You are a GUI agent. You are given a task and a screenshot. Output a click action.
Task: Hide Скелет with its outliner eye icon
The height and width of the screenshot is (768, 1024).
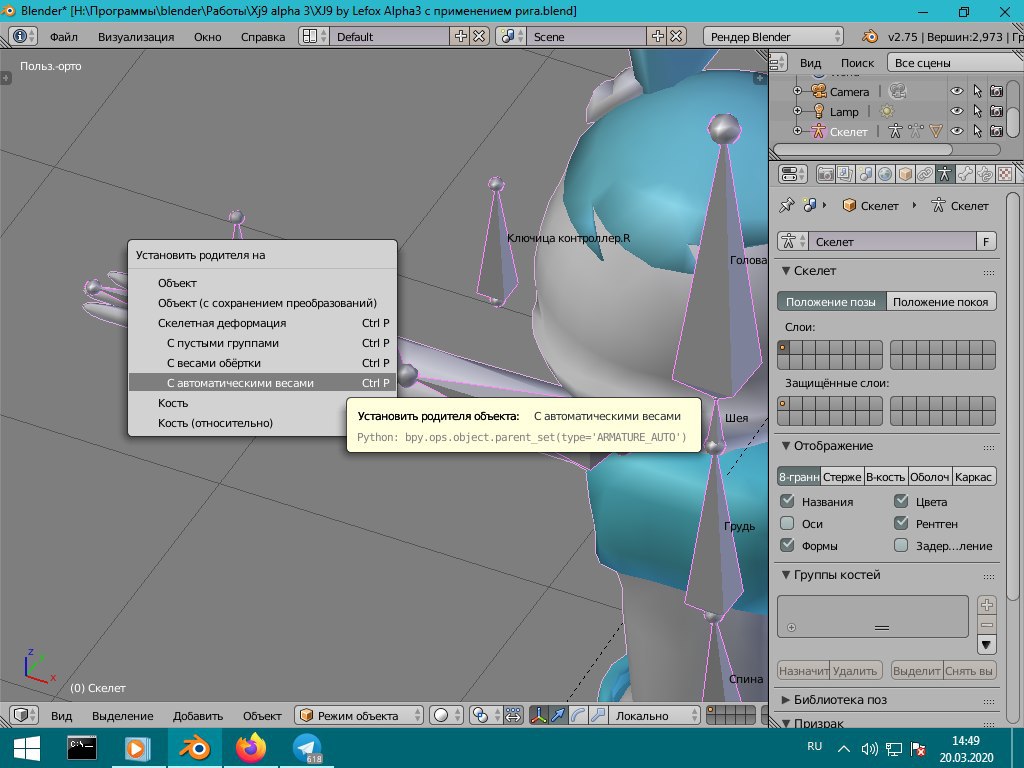tap(957, 131)
